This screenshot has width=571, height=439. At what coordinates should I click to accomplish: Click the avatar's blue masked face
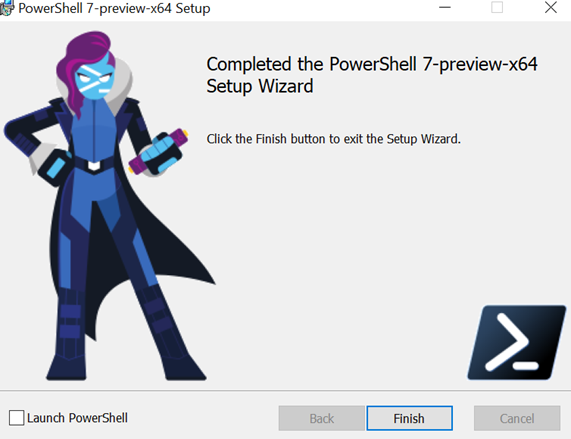click(x=94, y=81)
